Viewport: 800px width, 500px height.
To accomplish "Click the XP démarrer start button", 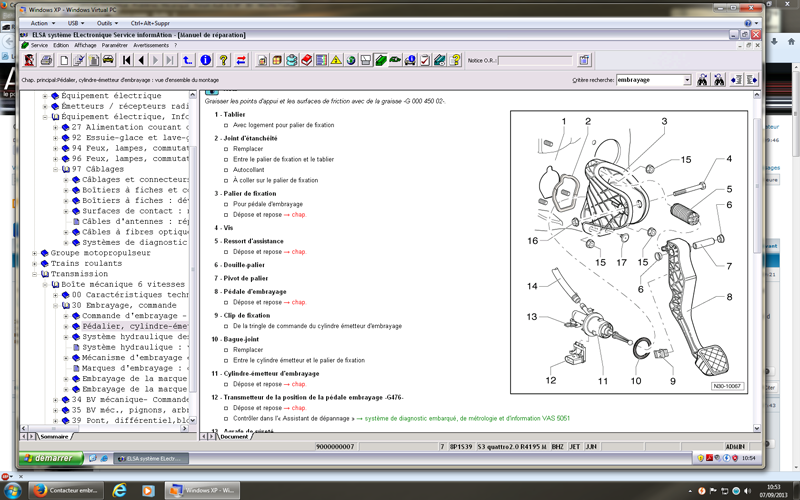I will [51, 458].
